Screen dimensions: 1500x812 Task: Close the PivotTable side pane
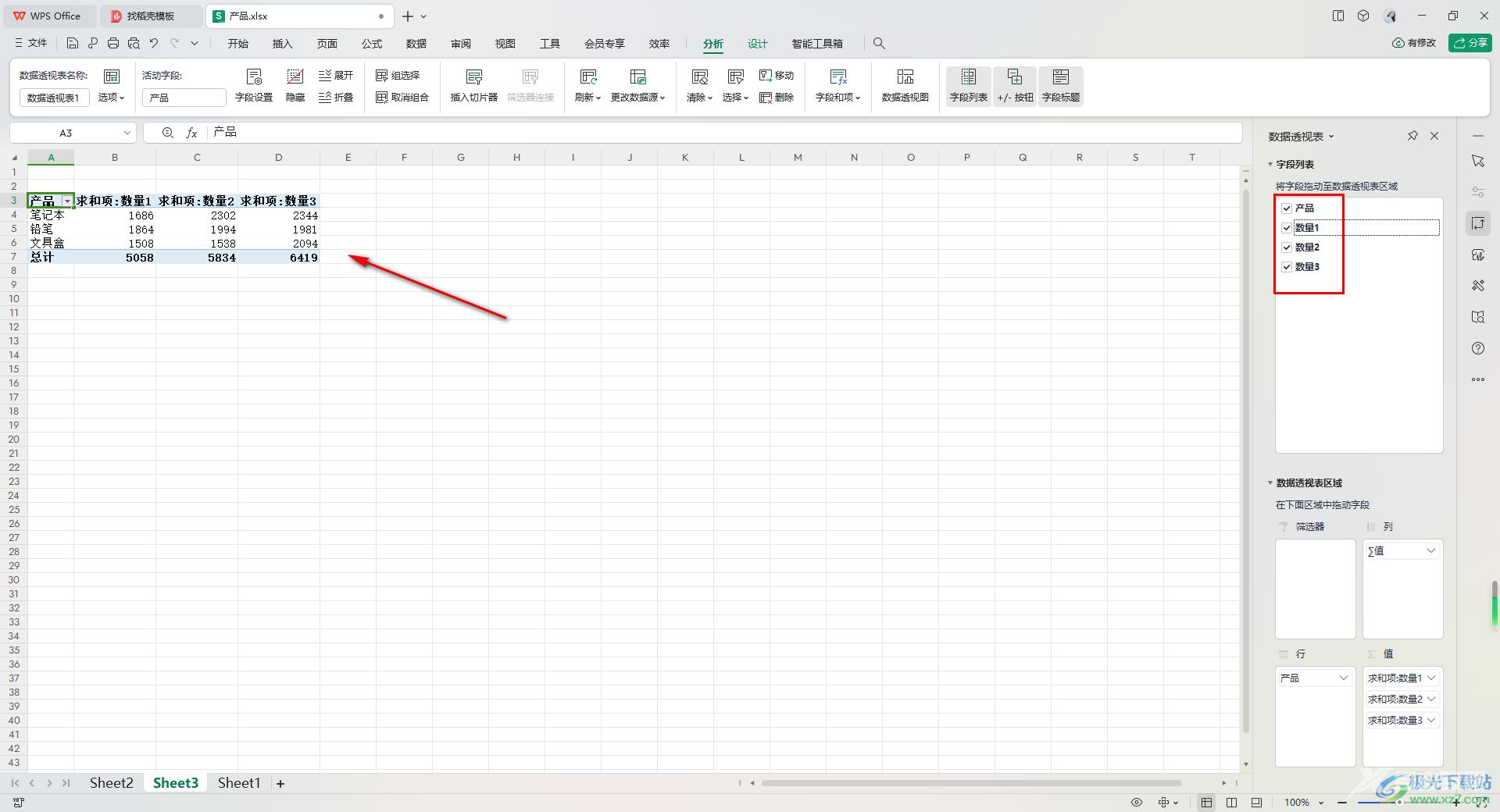pos(1434,136)
